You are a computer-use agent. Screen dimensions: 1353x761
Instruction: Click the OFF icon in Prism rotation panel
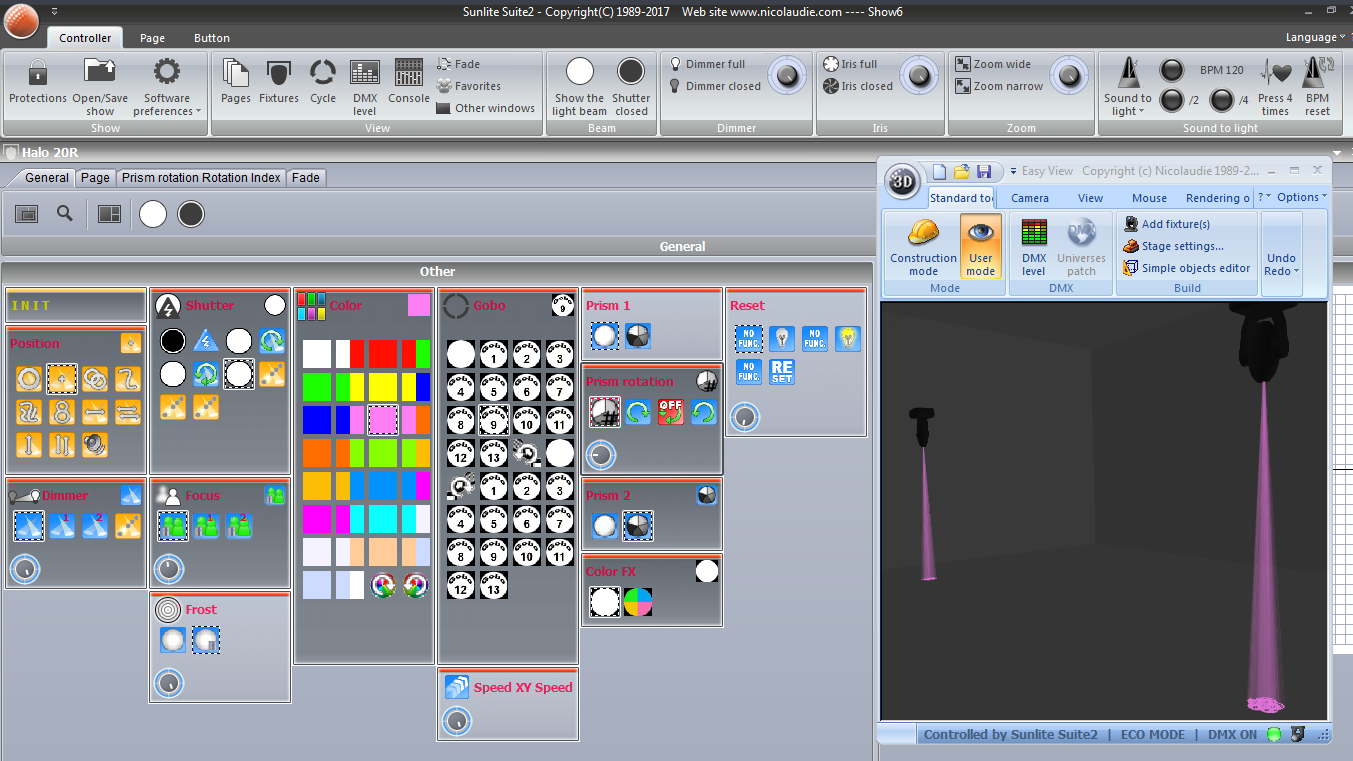671,411
